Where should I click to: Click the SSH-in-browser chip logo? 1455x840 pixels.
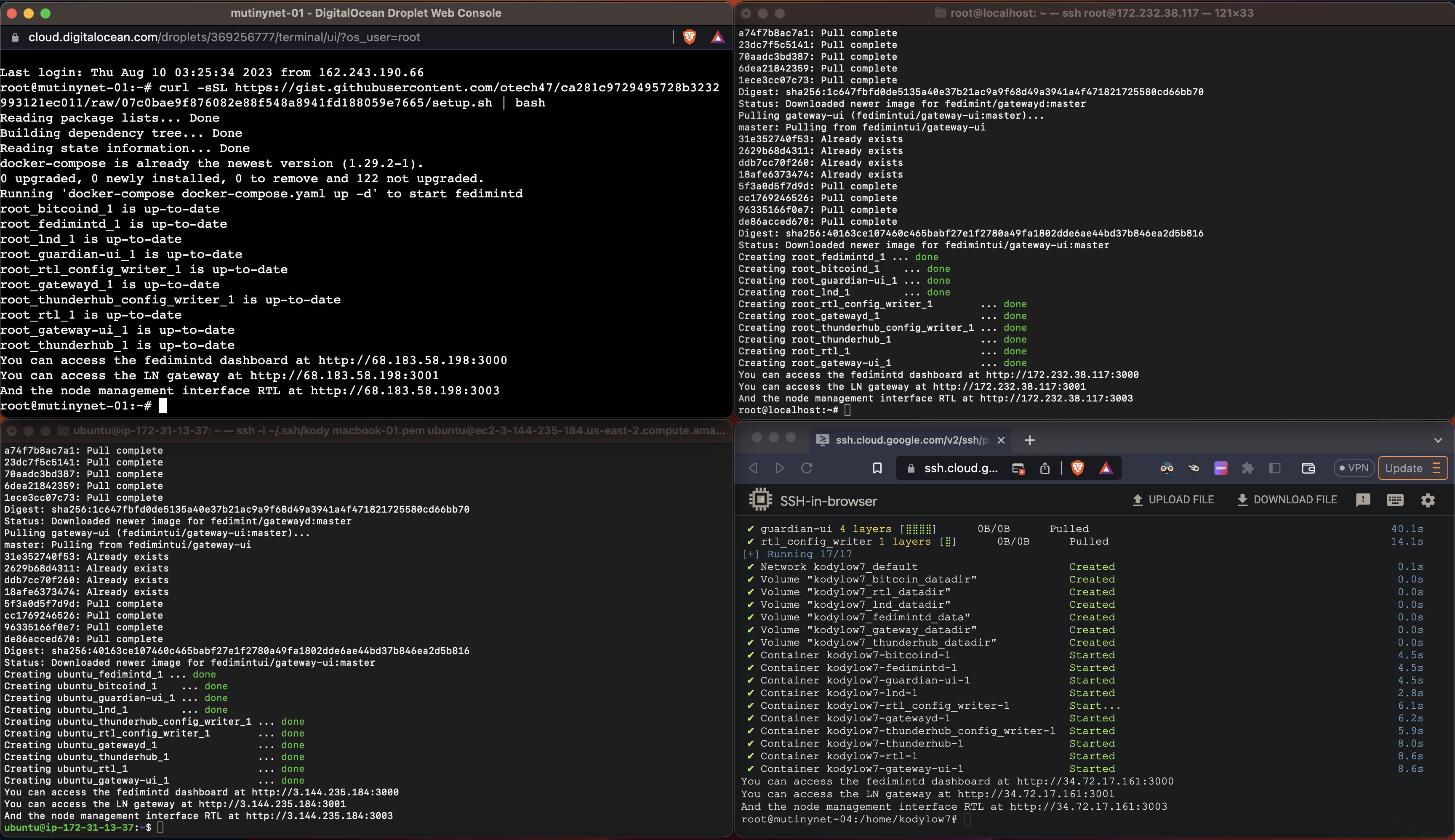[x=760, y=500]
